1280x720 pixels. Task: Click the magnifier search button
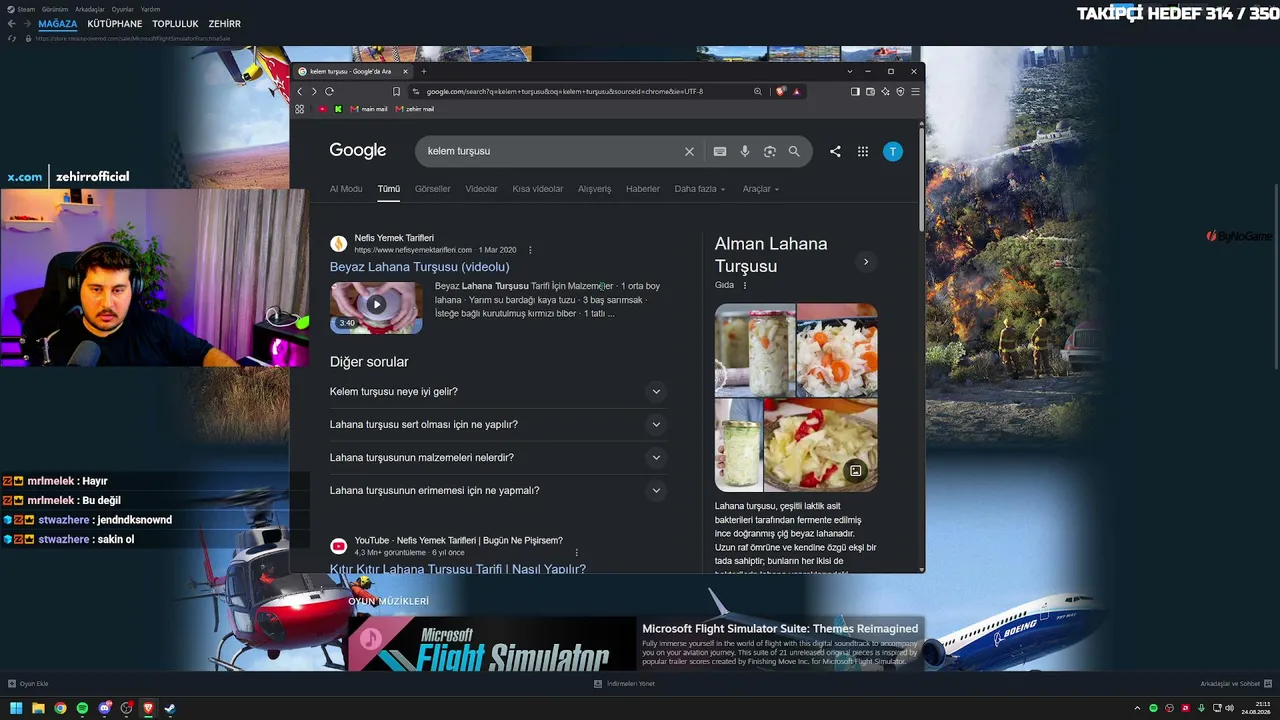click(794, 151)
